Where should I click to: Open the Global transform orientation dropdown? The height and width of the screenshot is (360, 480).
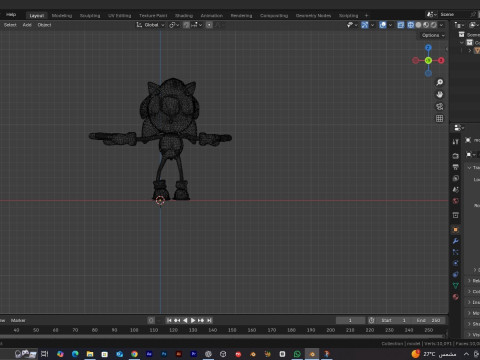[x=150, y=25]
